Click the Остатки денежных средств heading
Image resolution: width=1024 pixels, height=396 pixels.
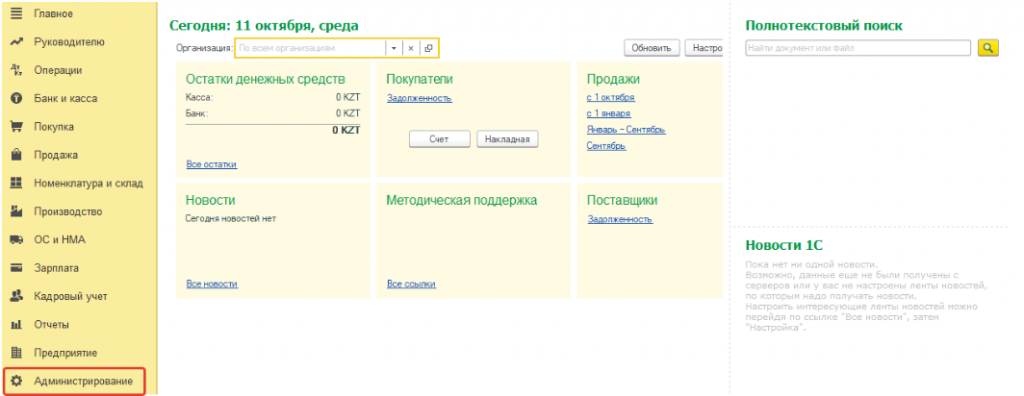point(265,79)
